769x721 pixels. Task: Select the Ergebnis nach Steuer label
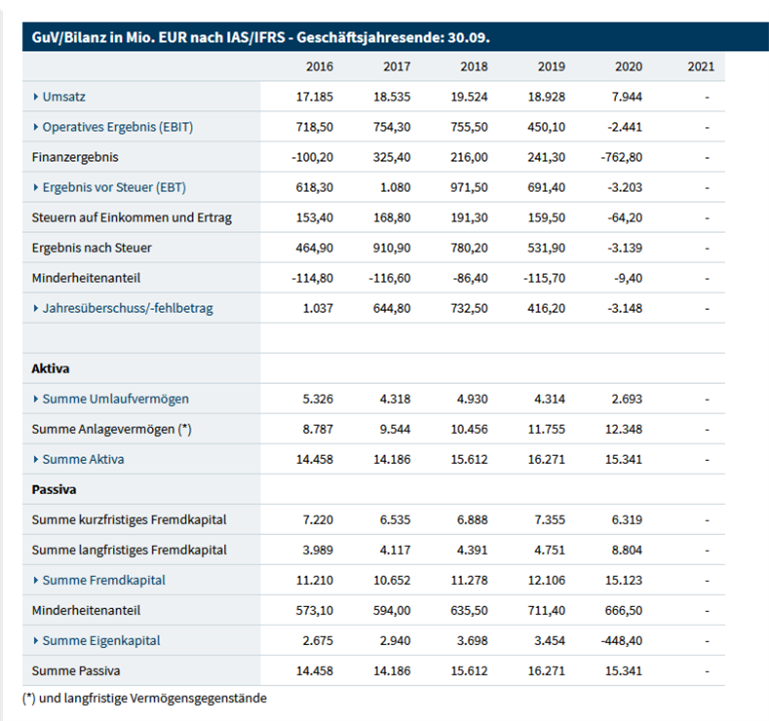tap(92, 248)
